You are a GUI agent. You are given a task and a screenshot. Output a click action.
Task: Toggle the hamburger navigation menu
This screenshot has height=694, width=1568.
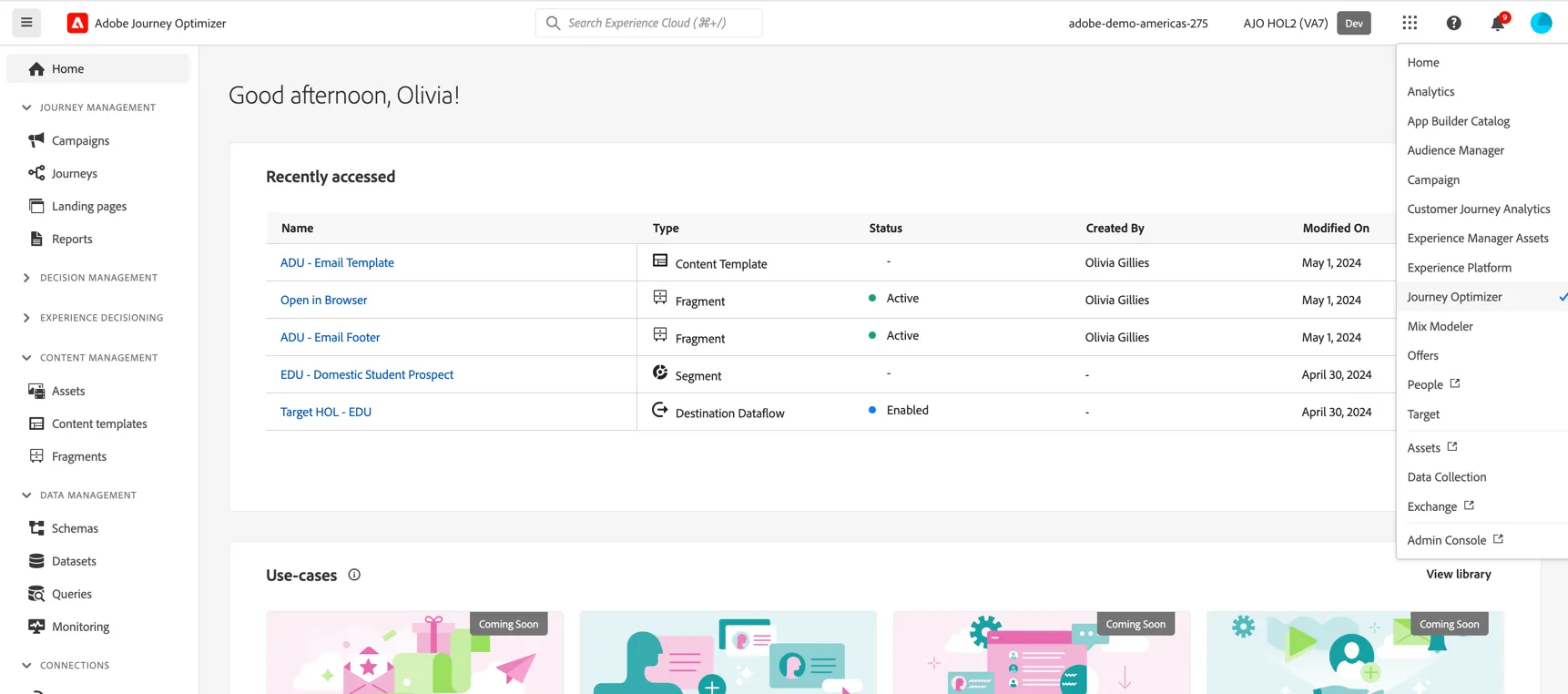(26, 23)
